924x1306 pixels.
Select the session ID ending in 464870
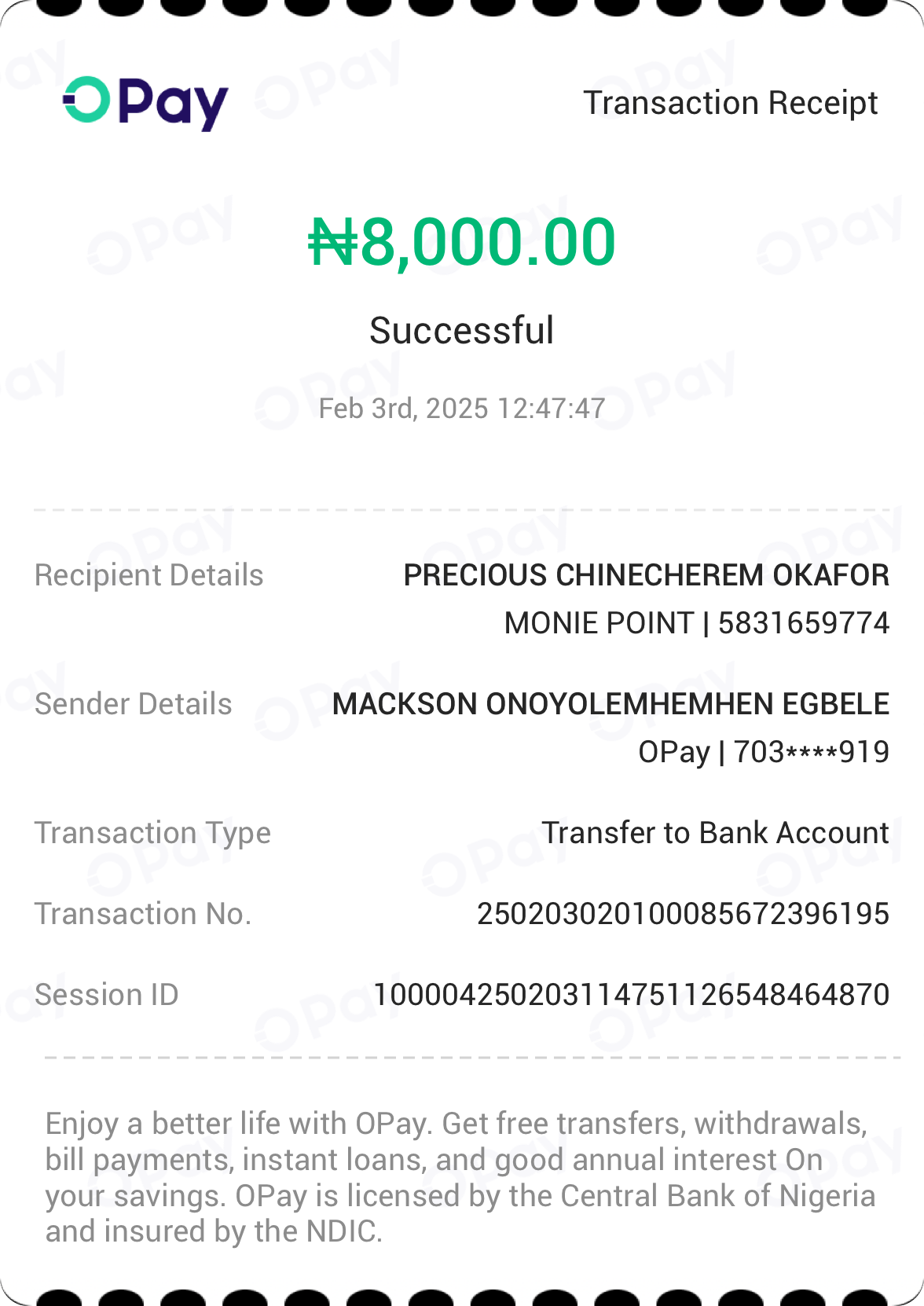coord(631,995)
